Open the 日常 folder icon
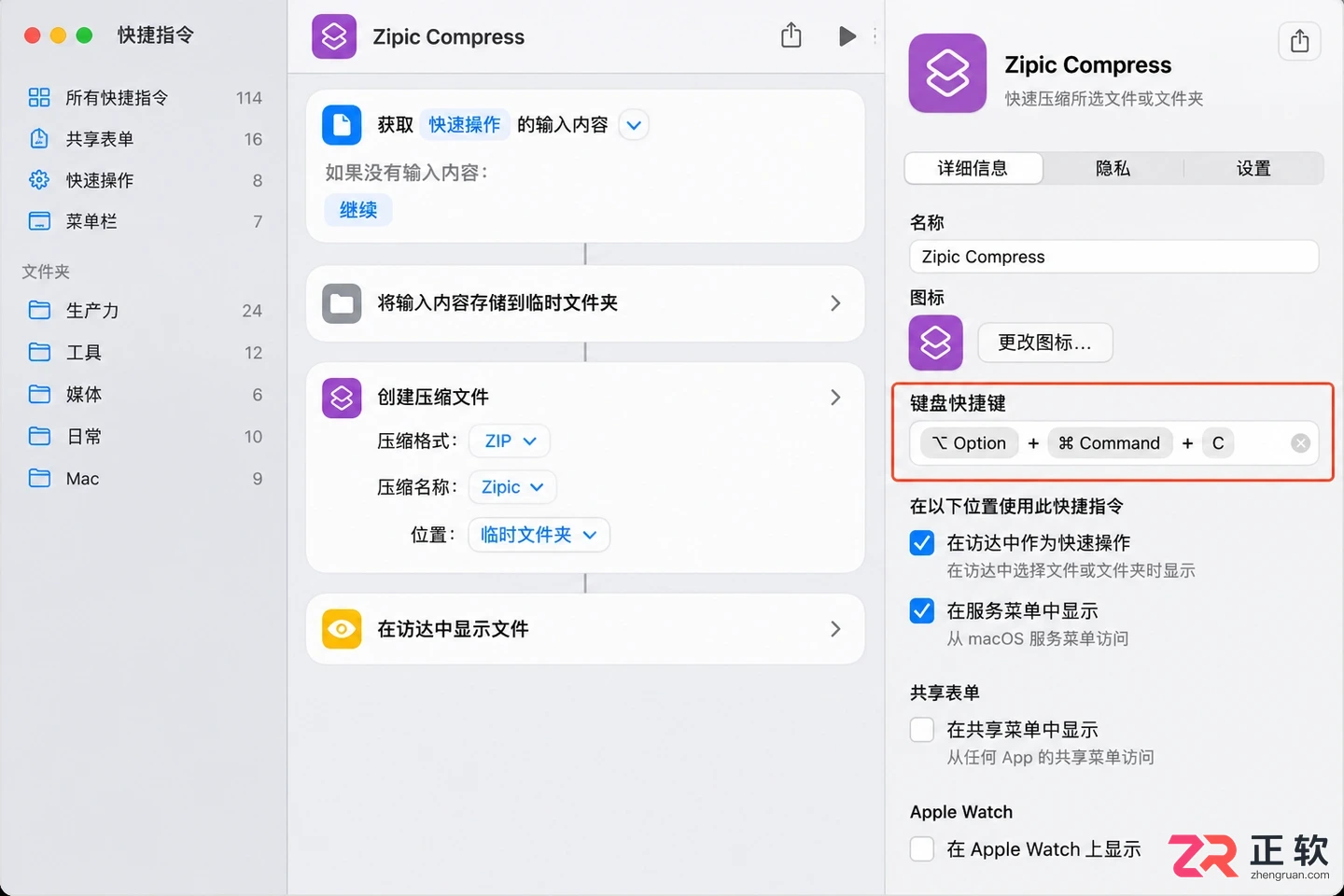Image resolution: width=1344 pixels, height=896 pixels. tap(39, 436)
